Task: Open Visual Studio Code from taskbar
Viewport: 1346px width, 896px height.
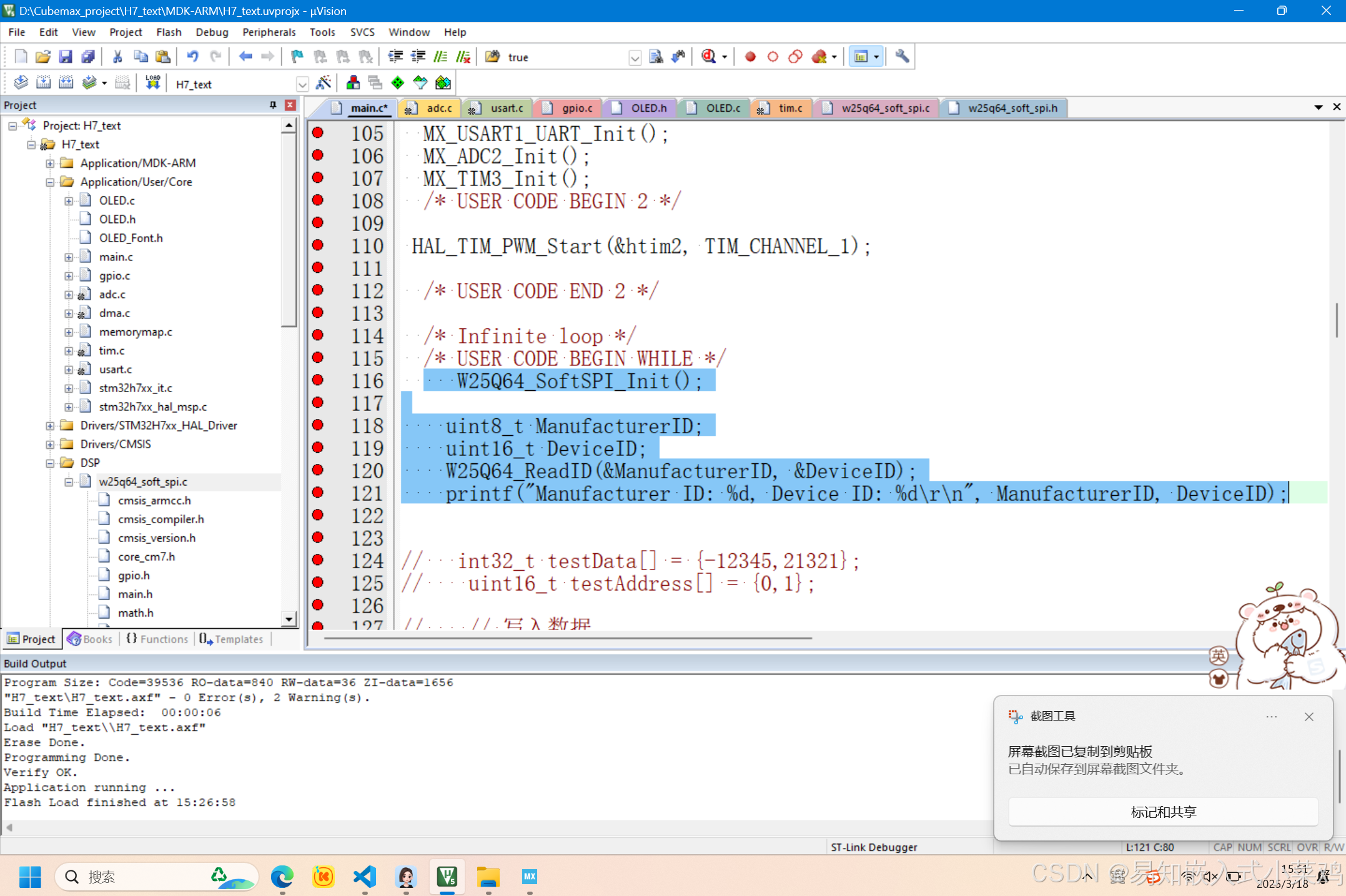Action: click(x=365, y=877)
